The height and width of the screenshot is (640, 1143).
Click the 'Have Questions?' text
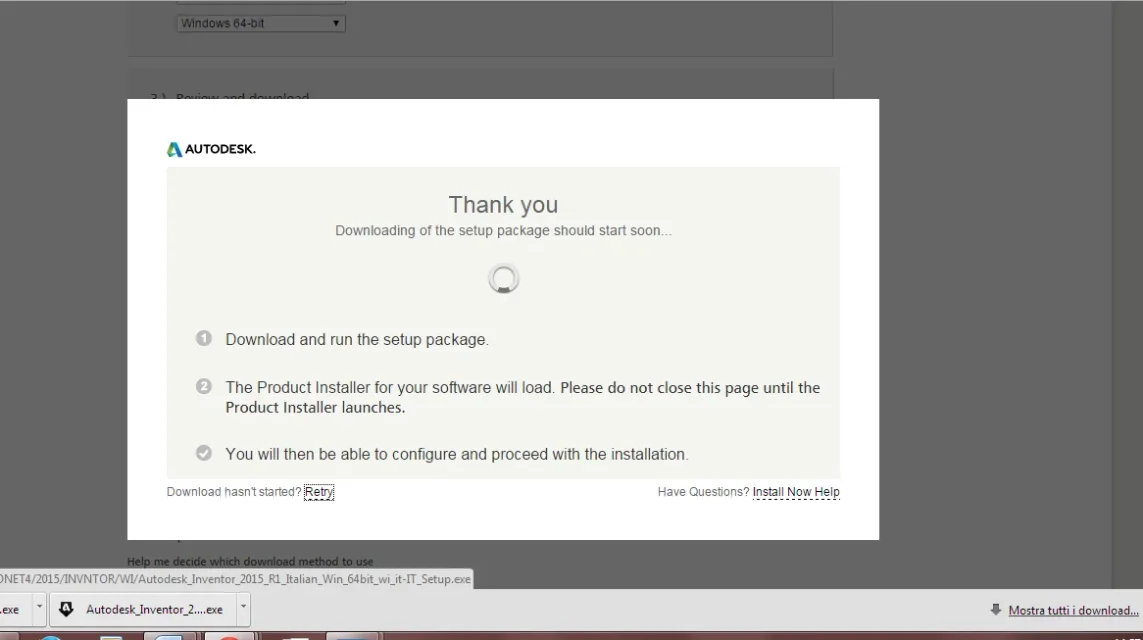click(703, 492)
